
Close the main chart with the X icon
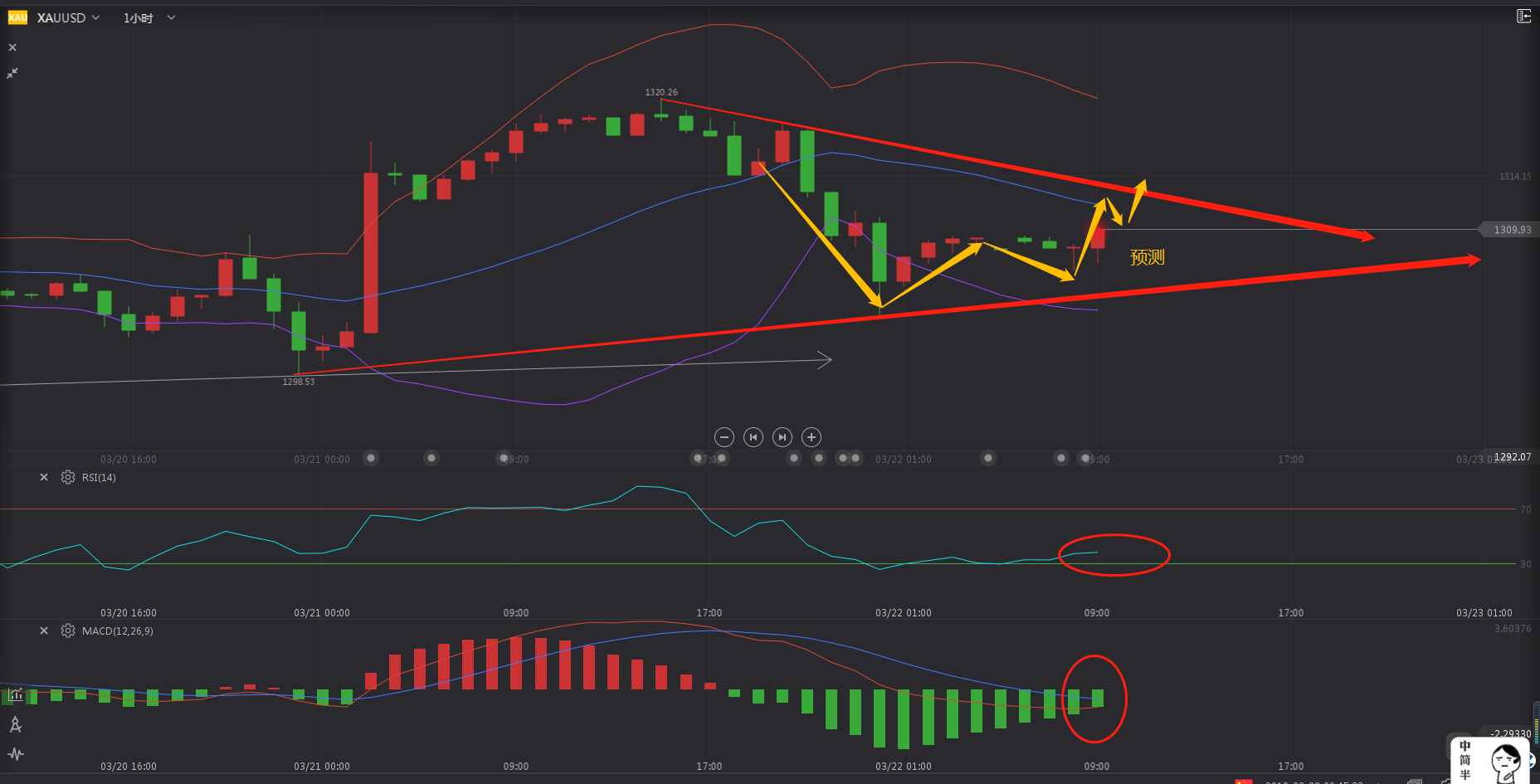click(x=12, y=47)
